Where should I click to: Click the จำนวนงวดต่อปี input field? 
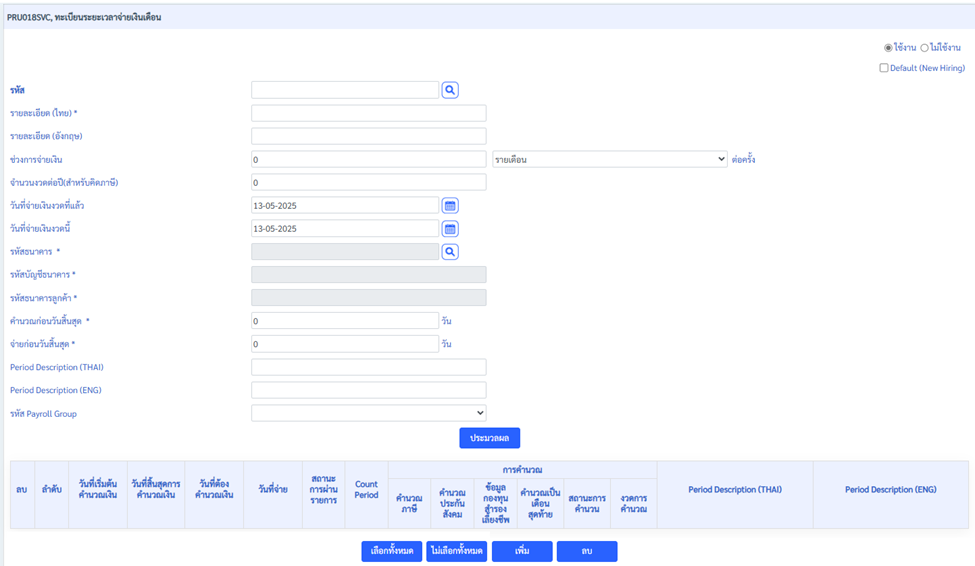click(368, 182)
